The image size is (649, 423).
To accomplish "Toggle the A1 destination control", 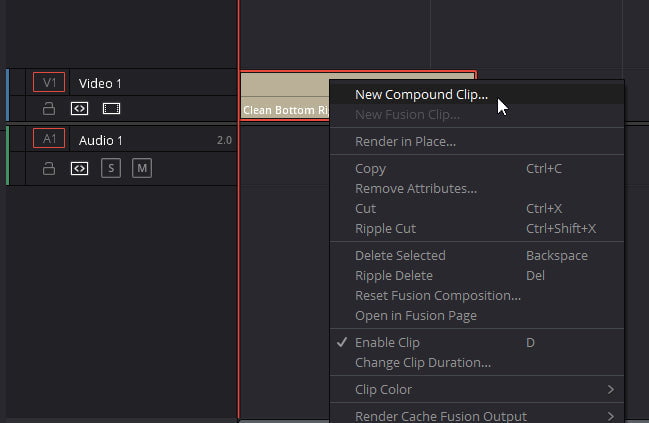I will [x=49, y=138].
